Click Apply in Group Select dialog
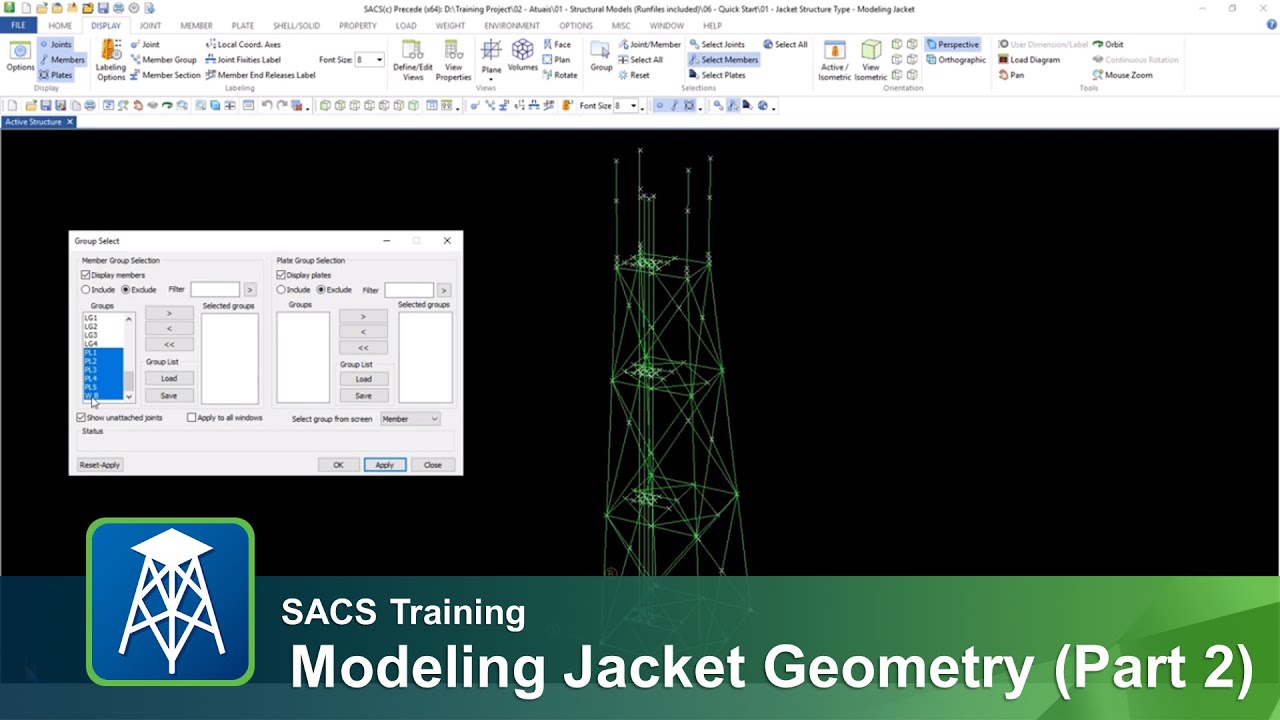This screenshot has height=720, width=1280. (x=384, y=465)
